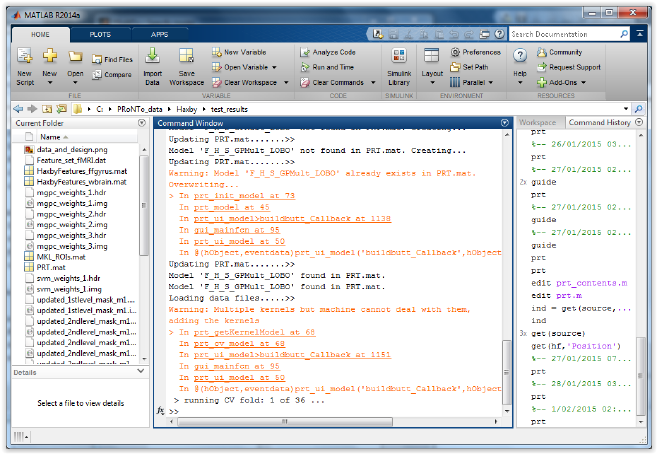Open the Simulink Library
Viewport: 657px width, 454px height.
[x=399, y=58]
